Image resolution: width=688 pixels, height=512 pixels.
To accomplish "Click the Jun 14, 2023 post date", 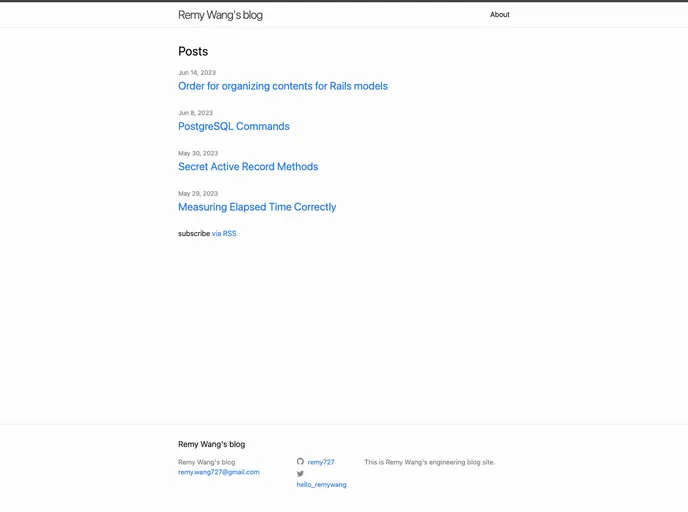I will pyautogui.click(x=196, y=73).
